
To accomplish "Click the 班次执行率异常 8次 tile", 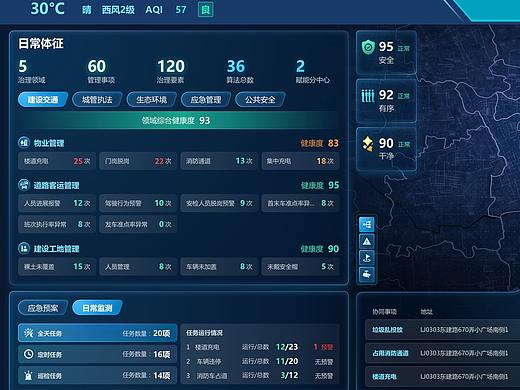I will click(x=57, y=224).
